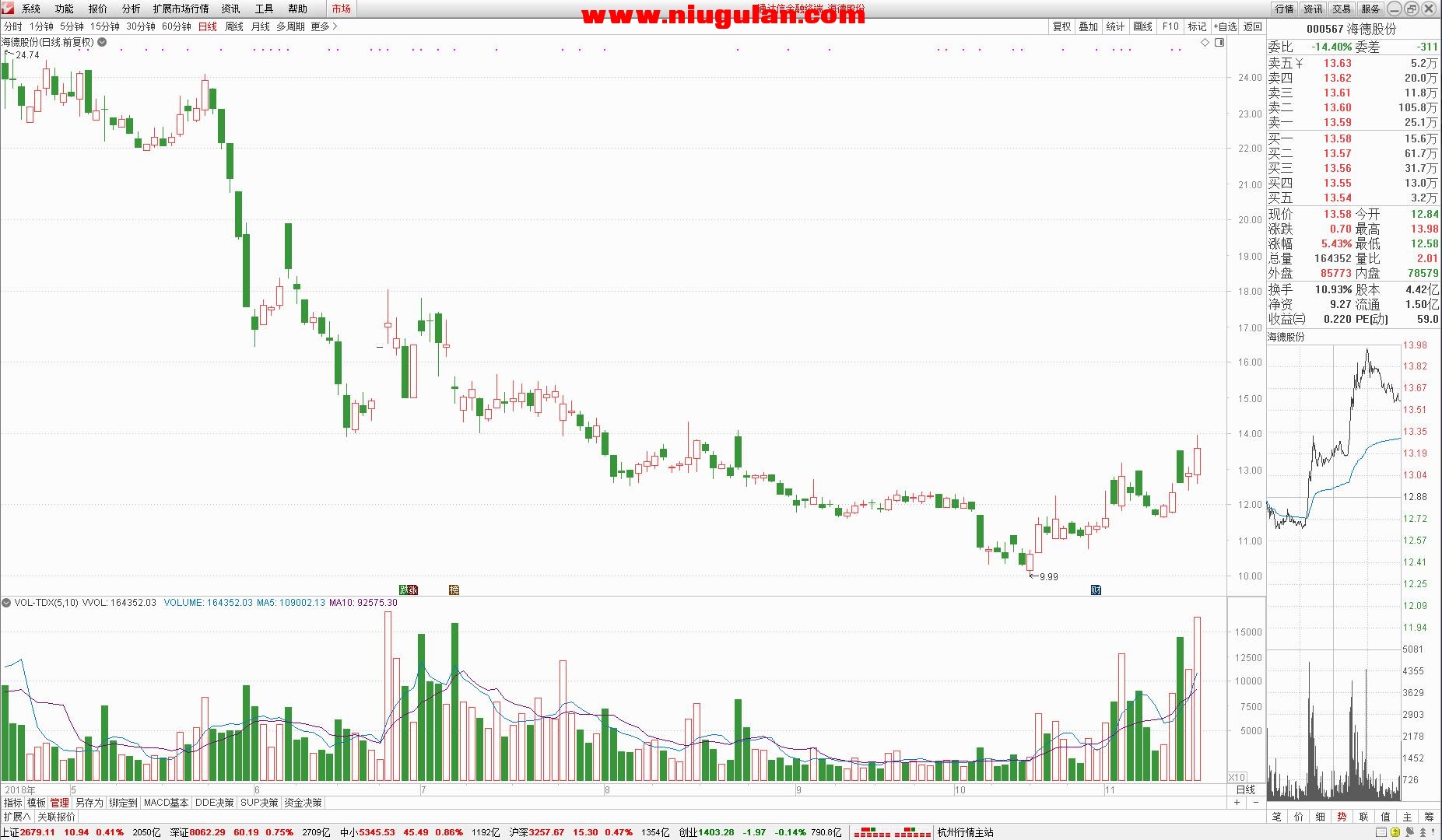The image size is (1442, 840).
Task: Click the 跌涨 marker icon on chart
Action: (409, 590)
